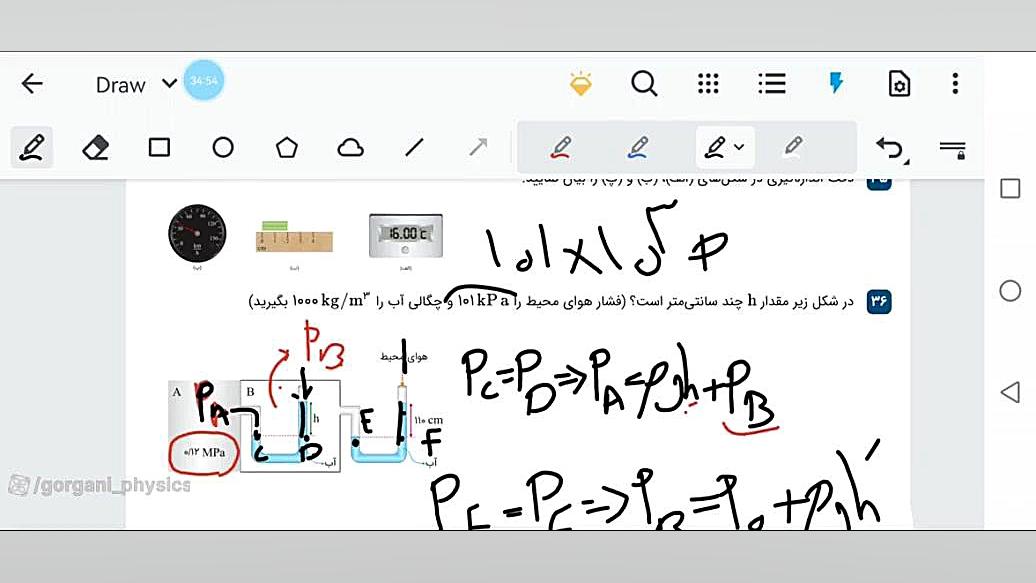Choose the gray pencil preset
Viewport: 1036px width, 583px height.
pos(794,146)
